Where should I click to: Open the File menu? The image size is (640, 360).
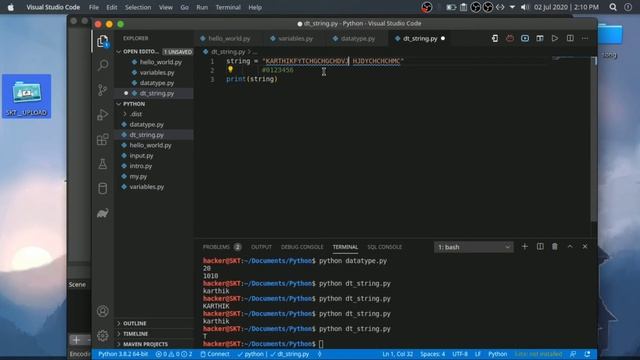pos(93,7)
